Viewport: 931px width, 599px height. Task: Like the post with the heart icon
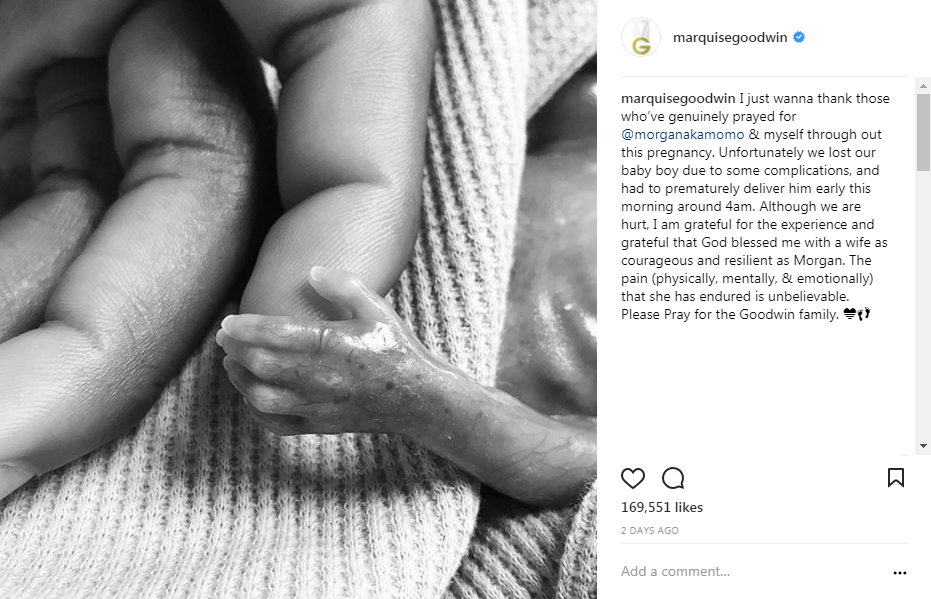pos(632,478)
